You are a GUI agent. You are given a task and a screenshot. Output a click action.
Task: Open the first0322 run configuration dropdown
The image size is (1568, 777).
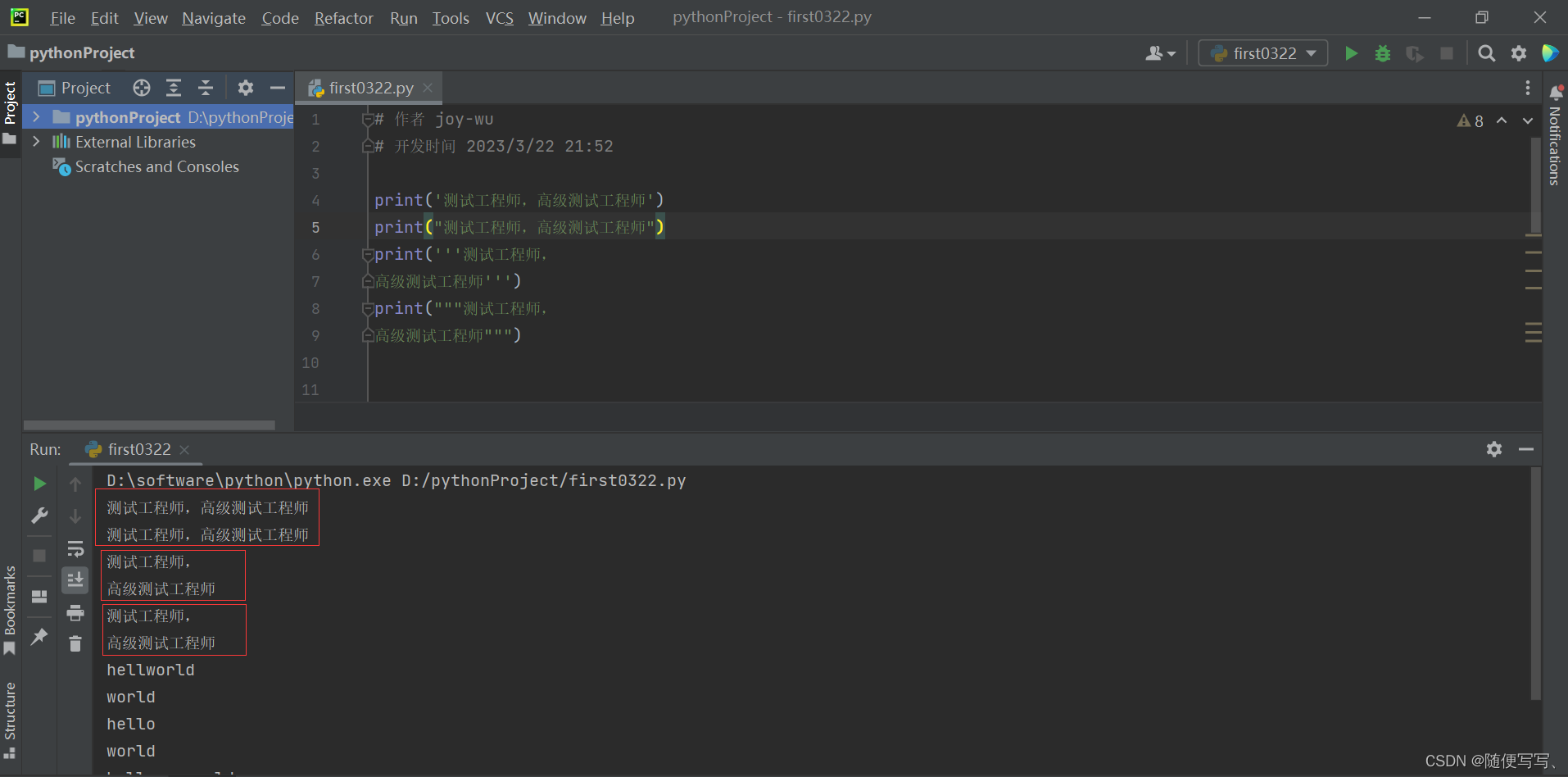1262,53
